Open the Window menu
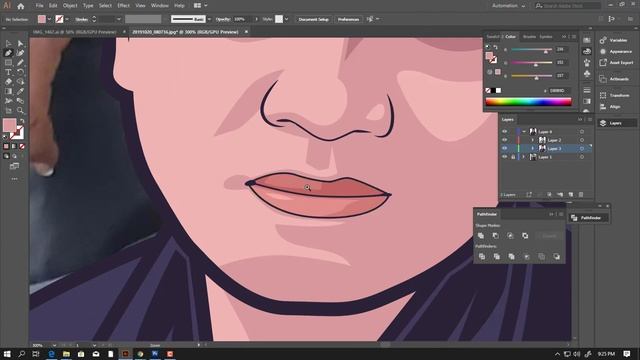This screenshot has width=640, height=360. click(x=160, y=6)
